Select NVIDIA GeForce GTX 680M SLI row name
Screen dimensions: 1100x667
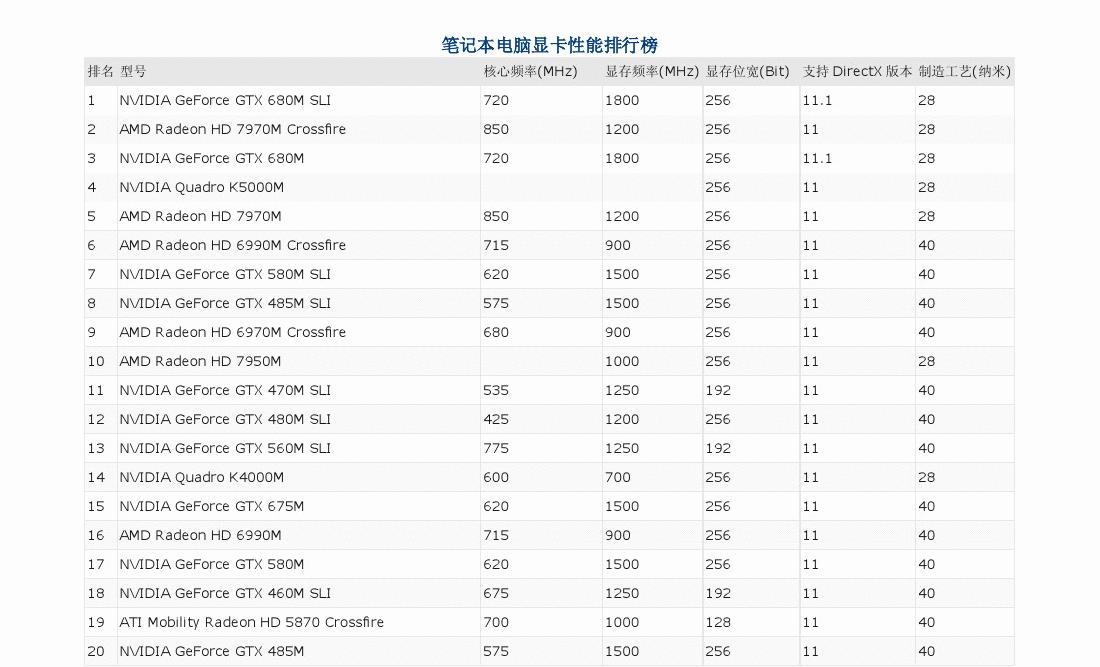pos(224,100)
